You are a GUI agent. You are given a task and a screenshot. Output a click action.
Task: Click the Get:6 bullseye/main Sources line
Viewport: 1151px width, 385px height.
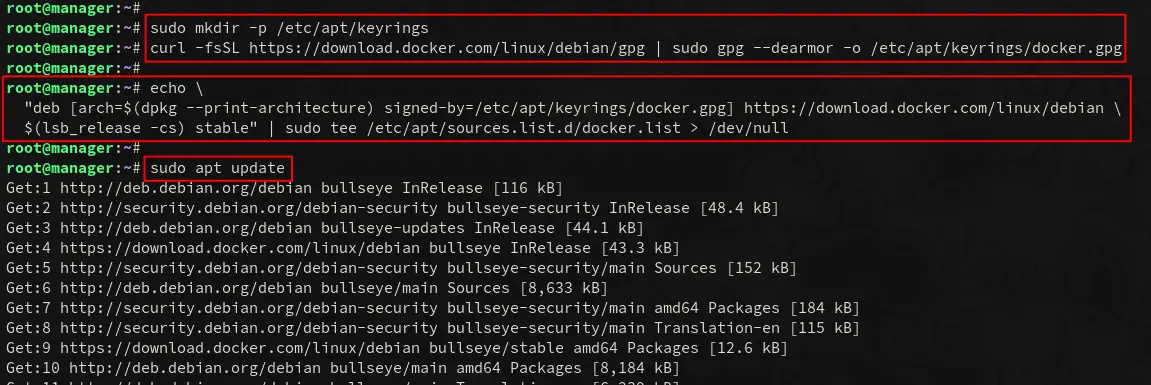point(307,288)
